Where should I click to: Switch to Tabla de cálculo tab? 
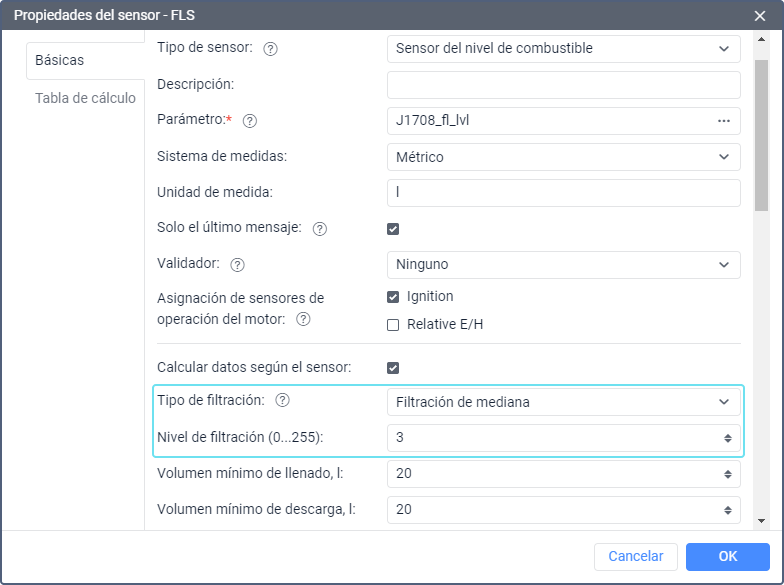[85, 98]
